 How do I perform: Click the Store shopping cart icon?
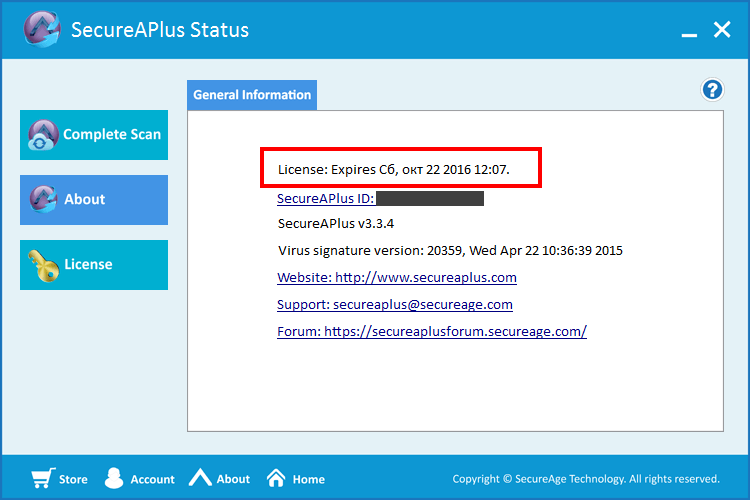click(43, 478)
